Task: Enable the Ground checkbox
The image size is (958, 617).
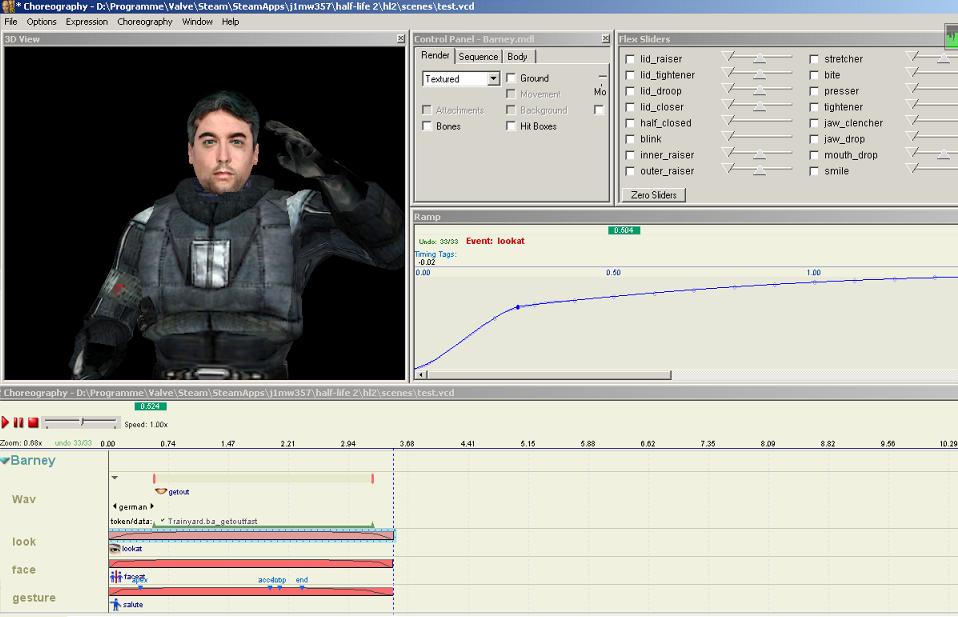Action: 511,78
